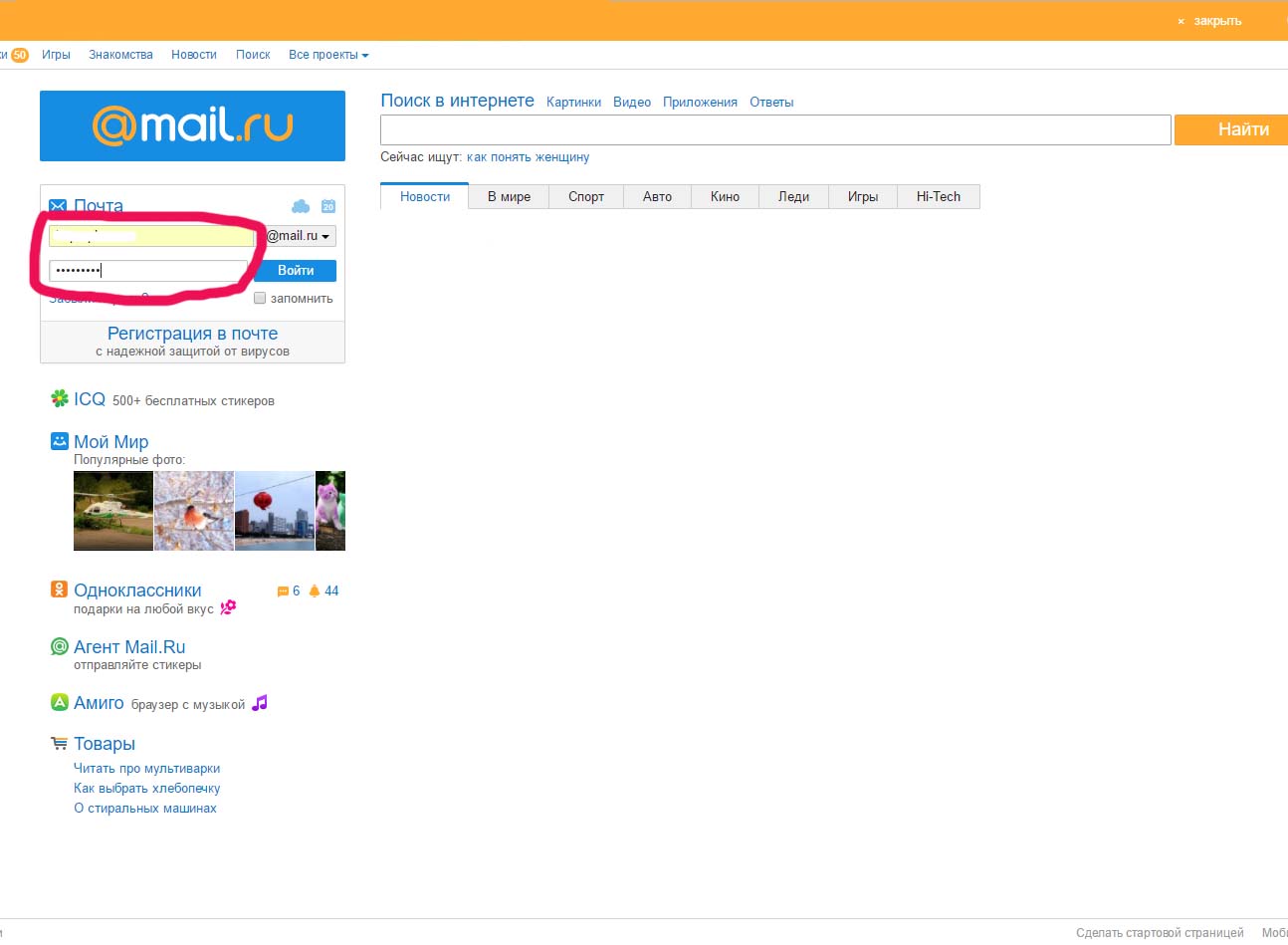Viewport: 1288px width, 945px height.
Task: Switch to the Кино tab
Action: (x=725, y=196)
